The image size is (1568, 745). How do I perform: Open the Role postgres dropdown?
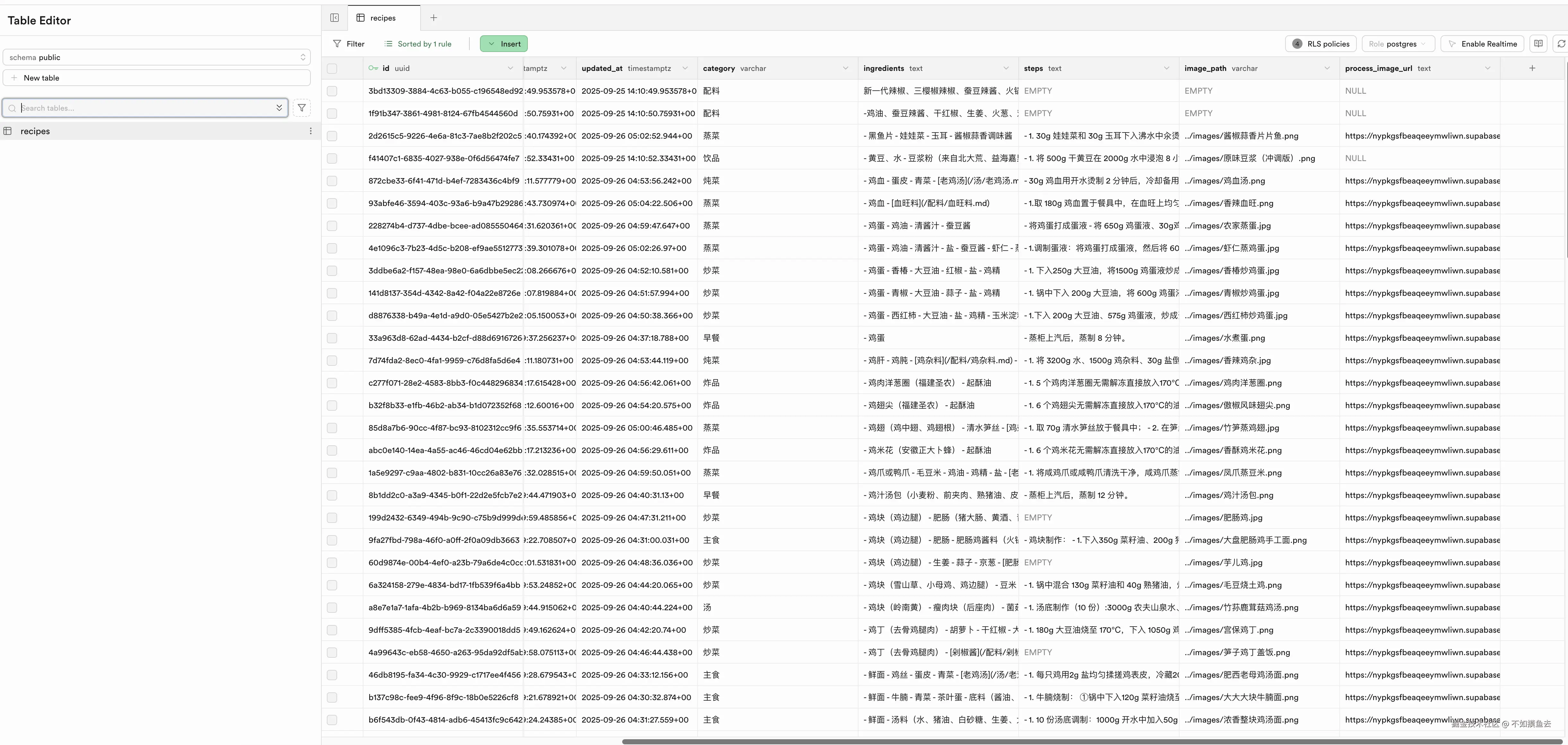1398,44
